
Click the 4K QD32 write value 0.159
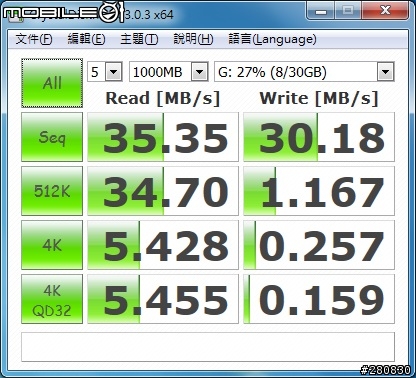click(319, 299)
